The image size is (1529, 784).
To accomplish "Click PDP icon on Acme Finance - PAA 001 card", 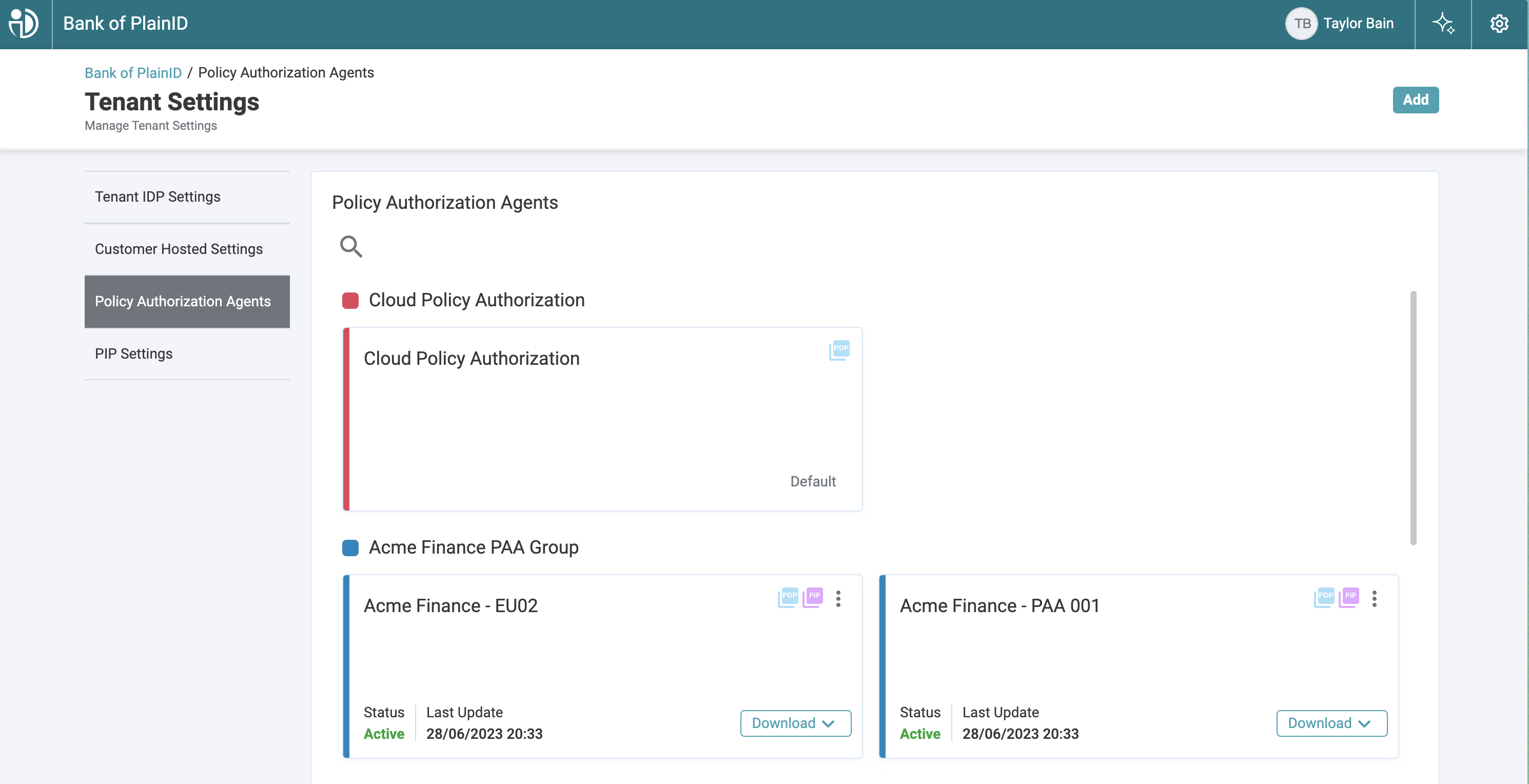I will tap(1324, 597).
